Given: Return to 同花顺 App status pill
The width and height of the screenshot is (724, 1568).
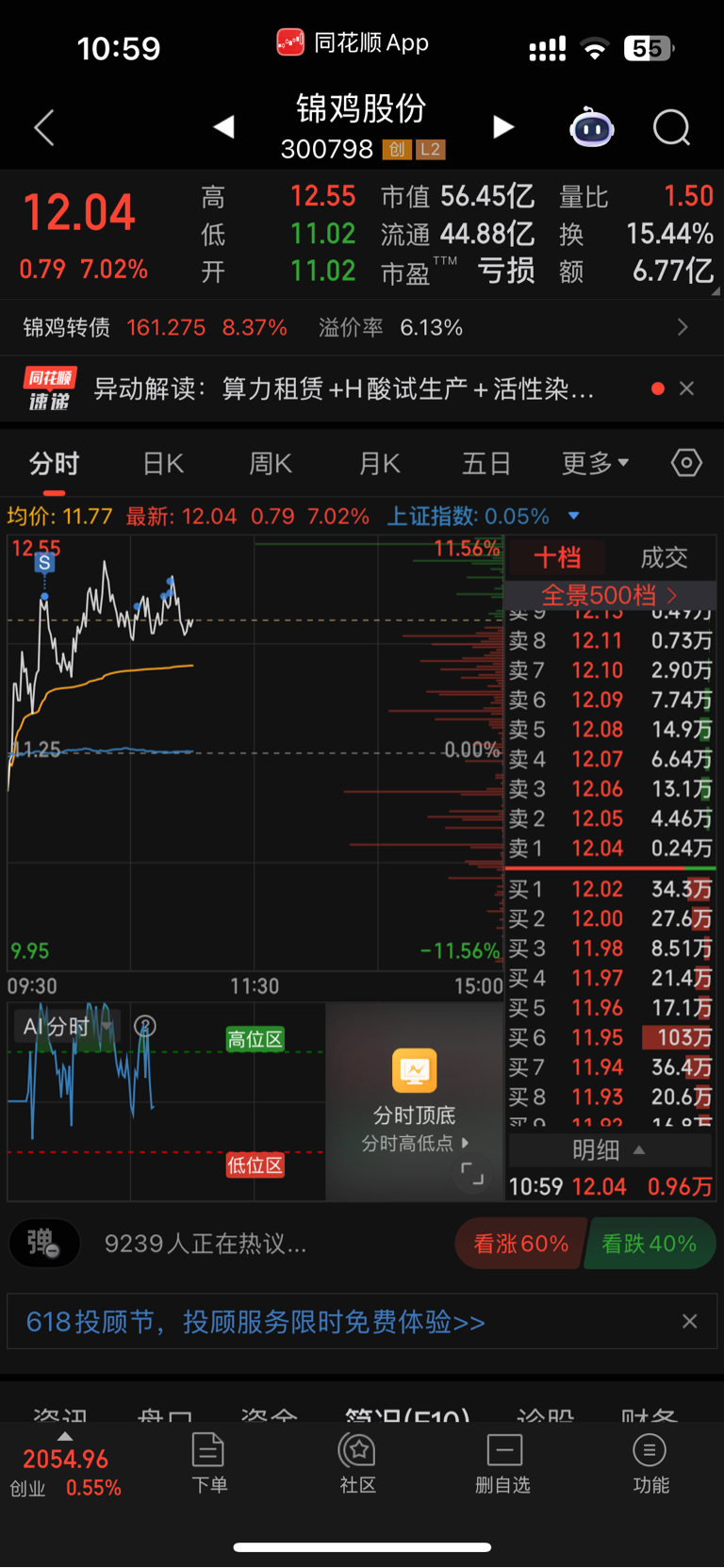Looking at the screenshot, I should pos(353,42).
